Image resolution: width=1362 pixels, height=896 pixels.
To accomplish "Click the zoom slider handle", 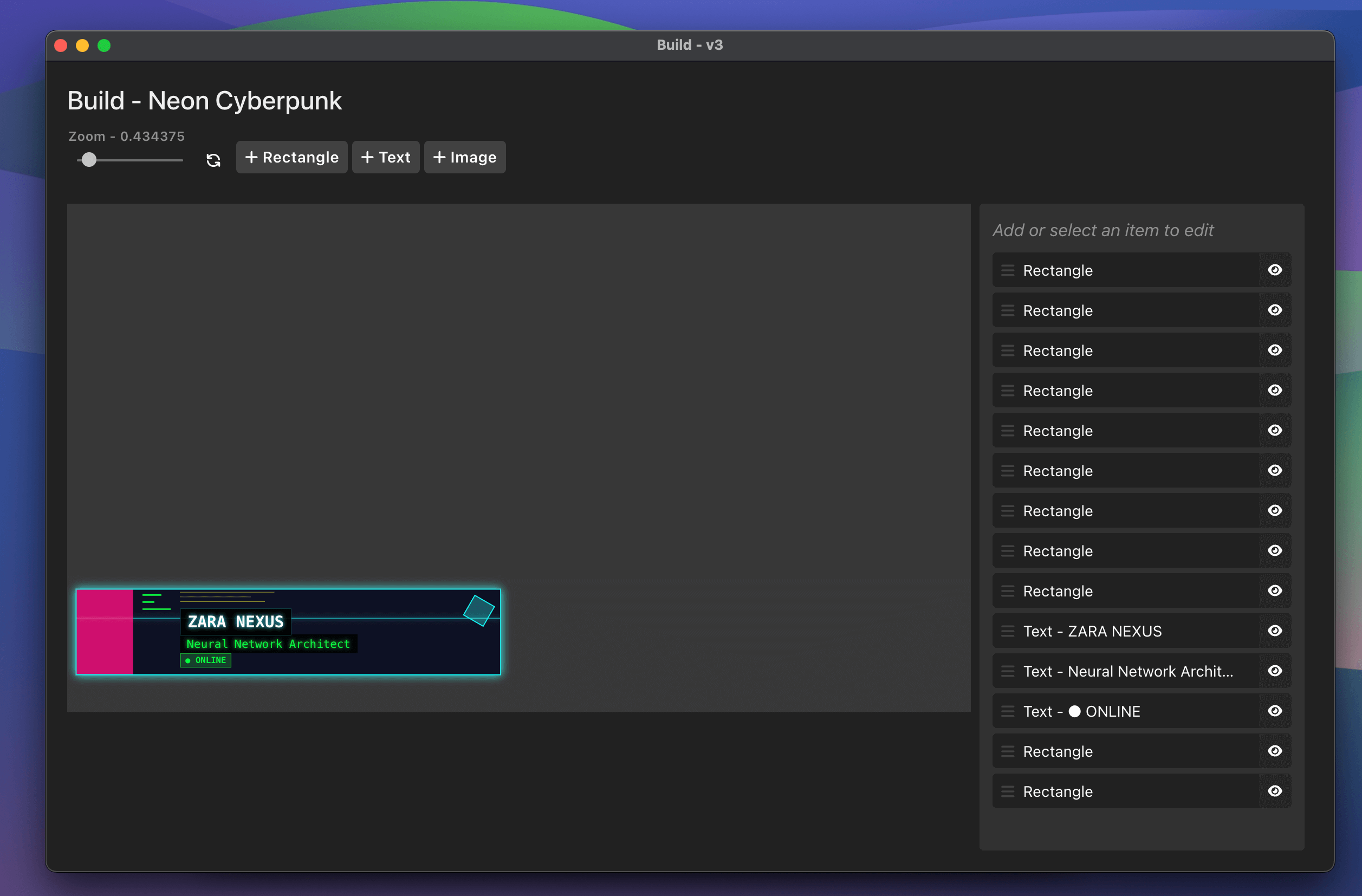I will [89, 160].
